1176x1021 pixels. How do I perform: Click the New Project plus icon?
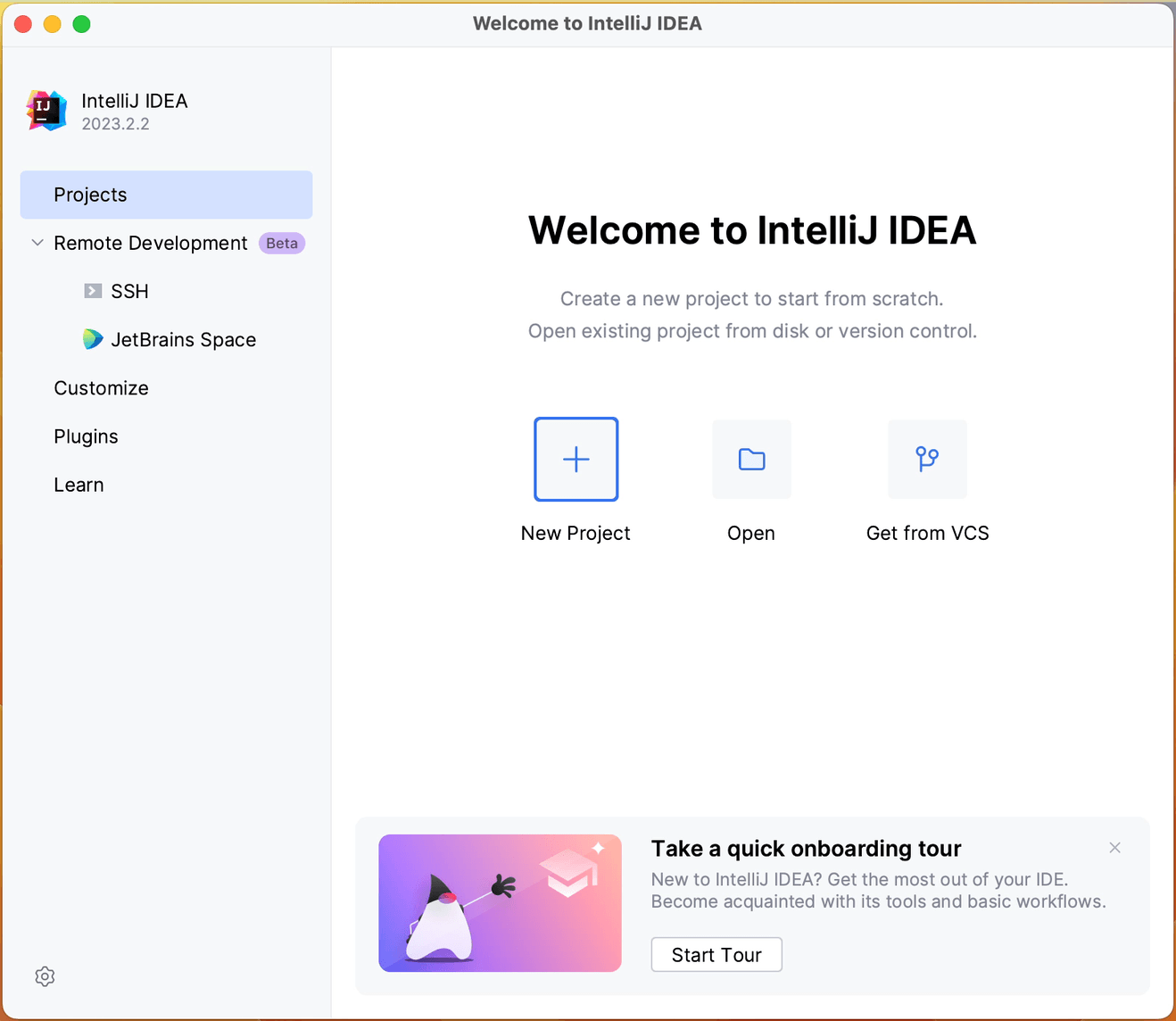point(576,460)
